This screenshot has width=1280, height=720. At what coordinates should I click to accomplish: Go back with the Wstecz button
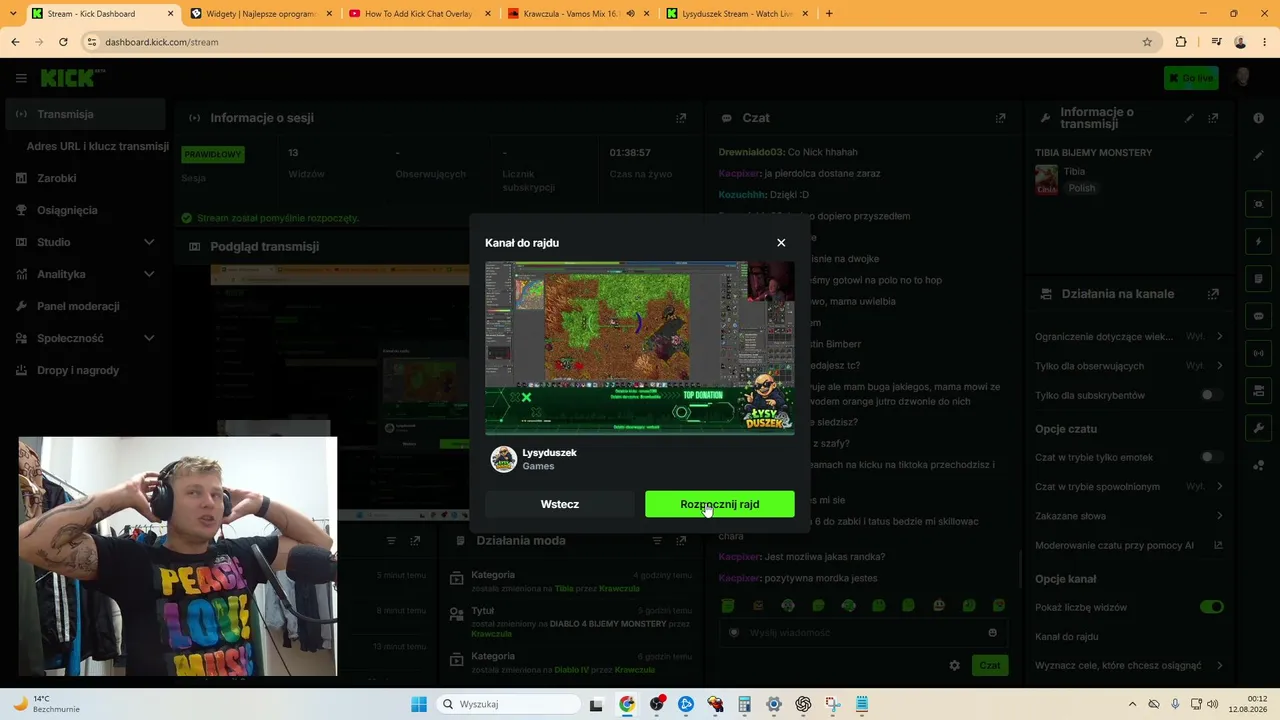(x=560, y=504)
